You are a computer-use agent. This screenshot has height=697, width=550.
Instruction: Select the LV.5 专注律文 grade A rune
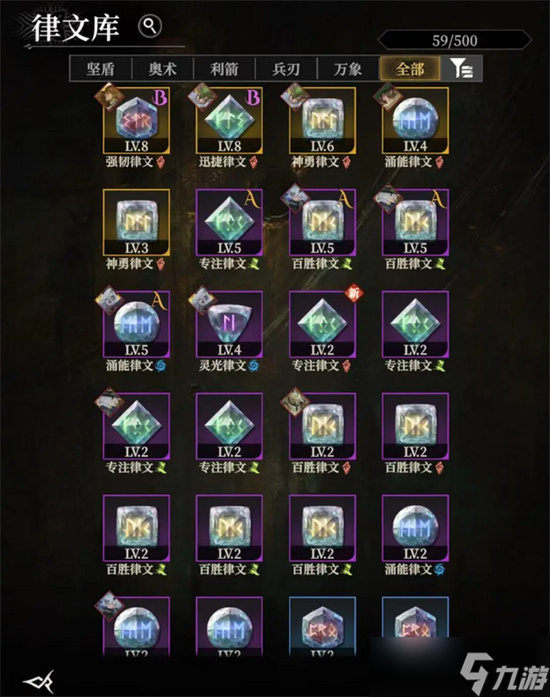(x=229, y=222)
